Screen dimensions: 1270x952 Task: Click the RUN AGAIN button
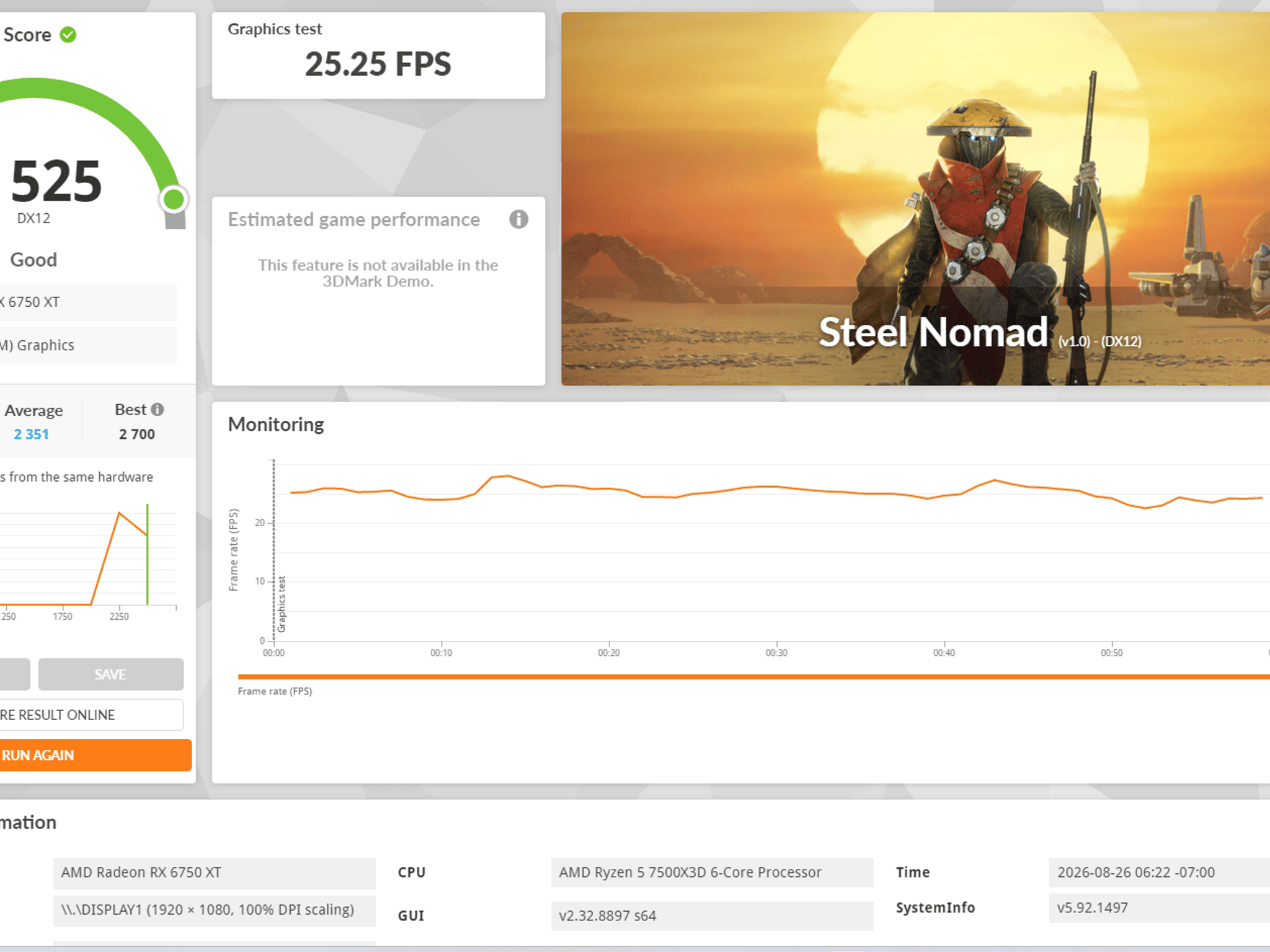tap(95, 755)
